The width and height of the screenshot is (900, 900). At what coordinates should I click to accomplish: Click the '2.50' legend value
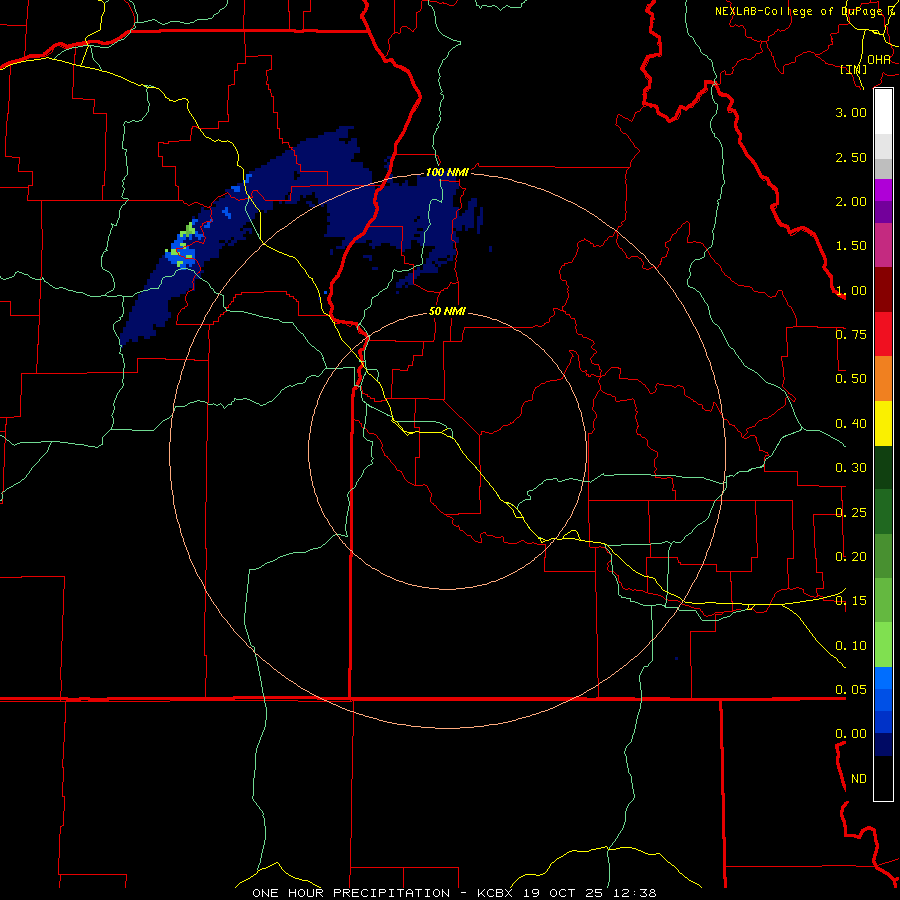click(x=851, y=157)
